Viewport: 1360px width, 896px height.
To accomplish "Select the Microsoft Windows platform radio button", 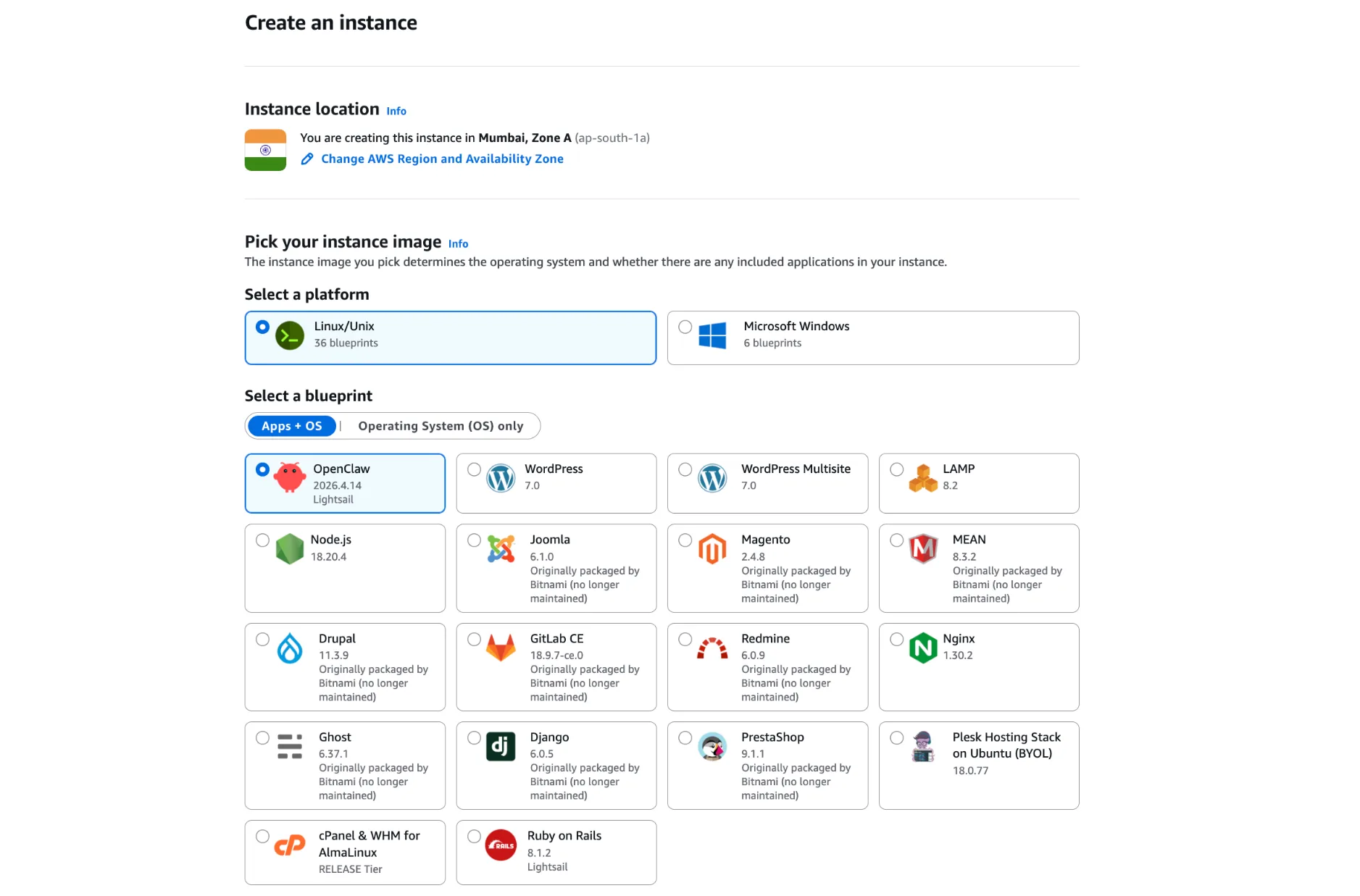I will point(685,327).
